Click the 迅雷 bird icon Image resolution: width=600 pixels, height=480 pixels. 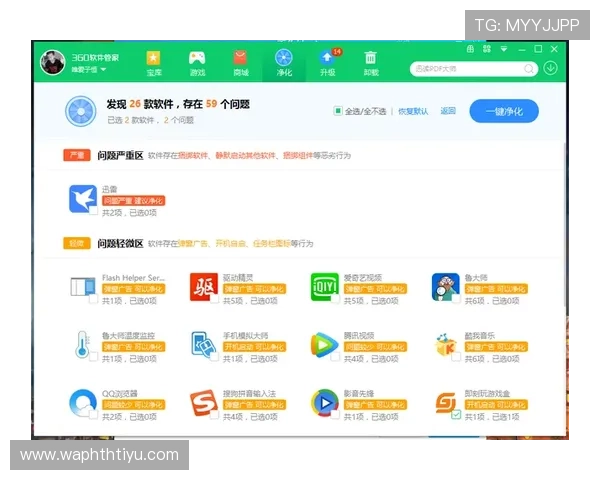click(x=83, y=199)
